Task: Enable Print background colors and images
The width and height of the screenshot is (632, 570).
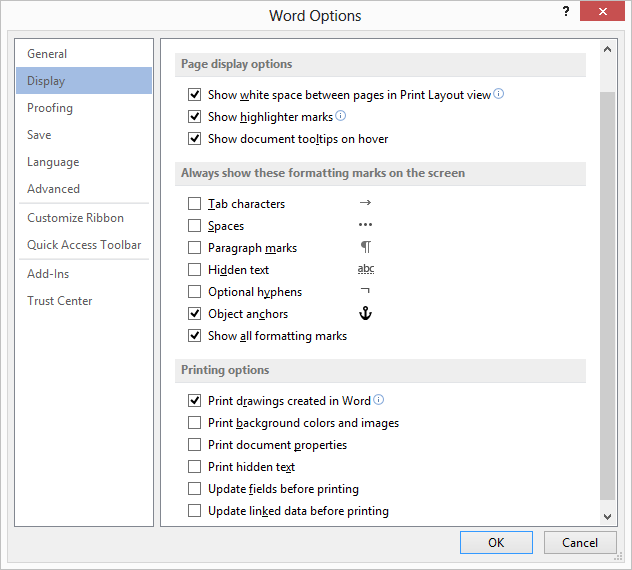Action: tap(195, 423)
